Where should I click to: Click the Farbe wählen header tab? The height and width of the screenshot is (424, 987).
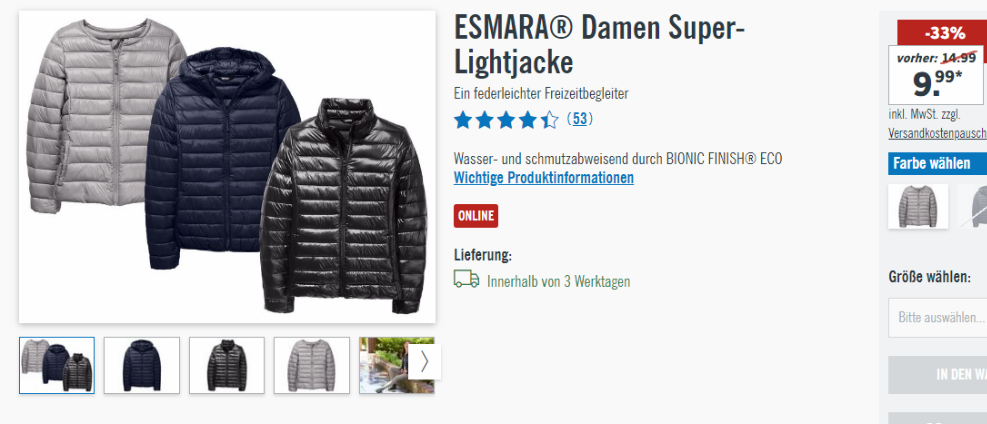pos(938,164)
